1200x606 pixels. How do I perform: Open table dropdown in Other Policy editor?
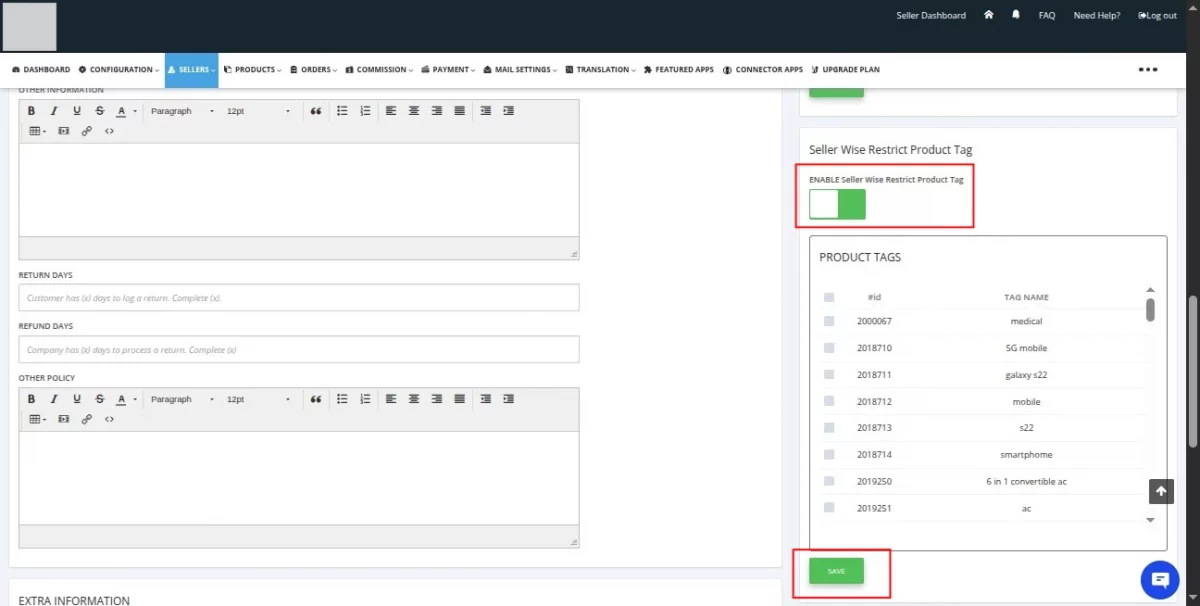point(37,419)
